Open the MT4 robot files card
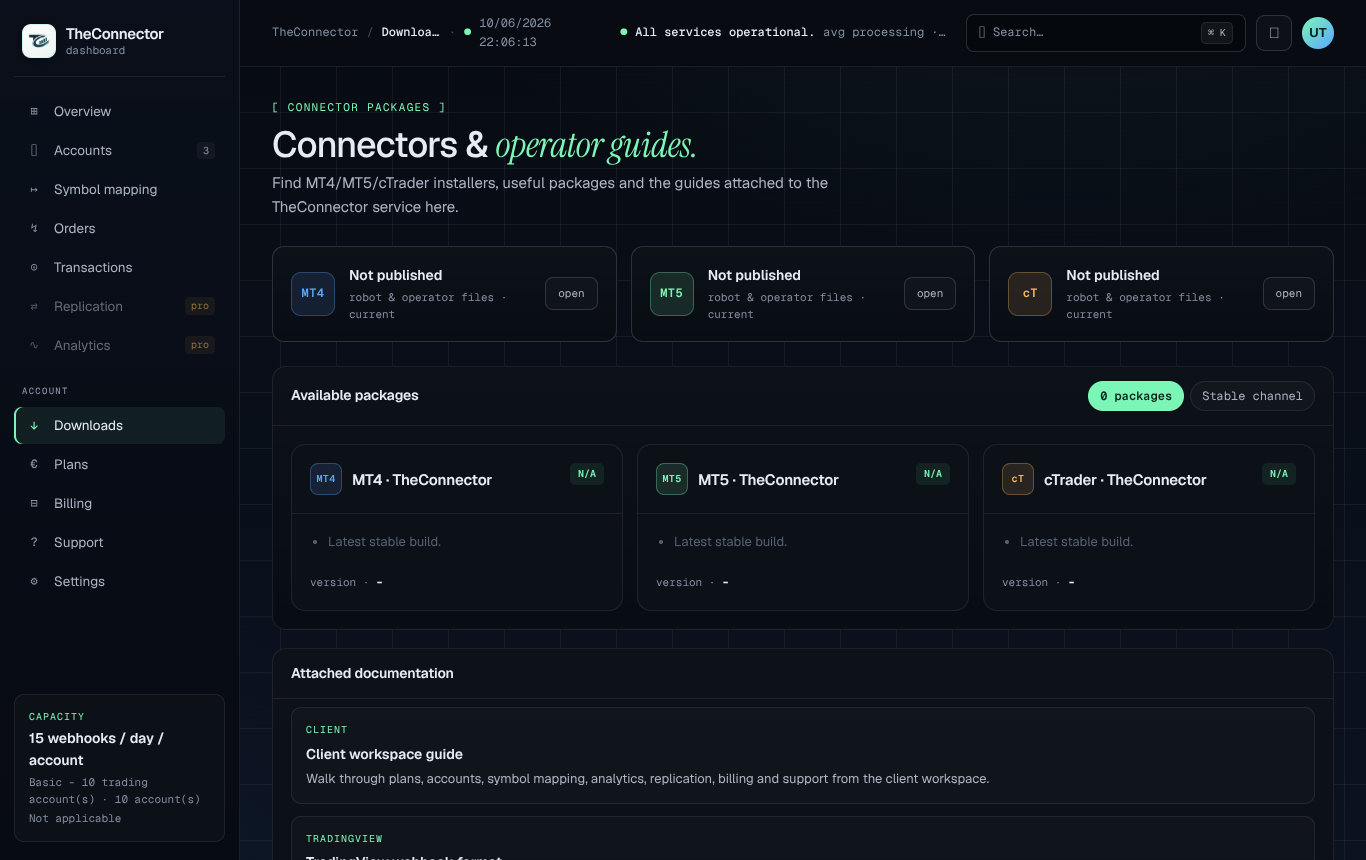Image resolution: width=1366 pixels, height=860 pixels. pos(571,293)
